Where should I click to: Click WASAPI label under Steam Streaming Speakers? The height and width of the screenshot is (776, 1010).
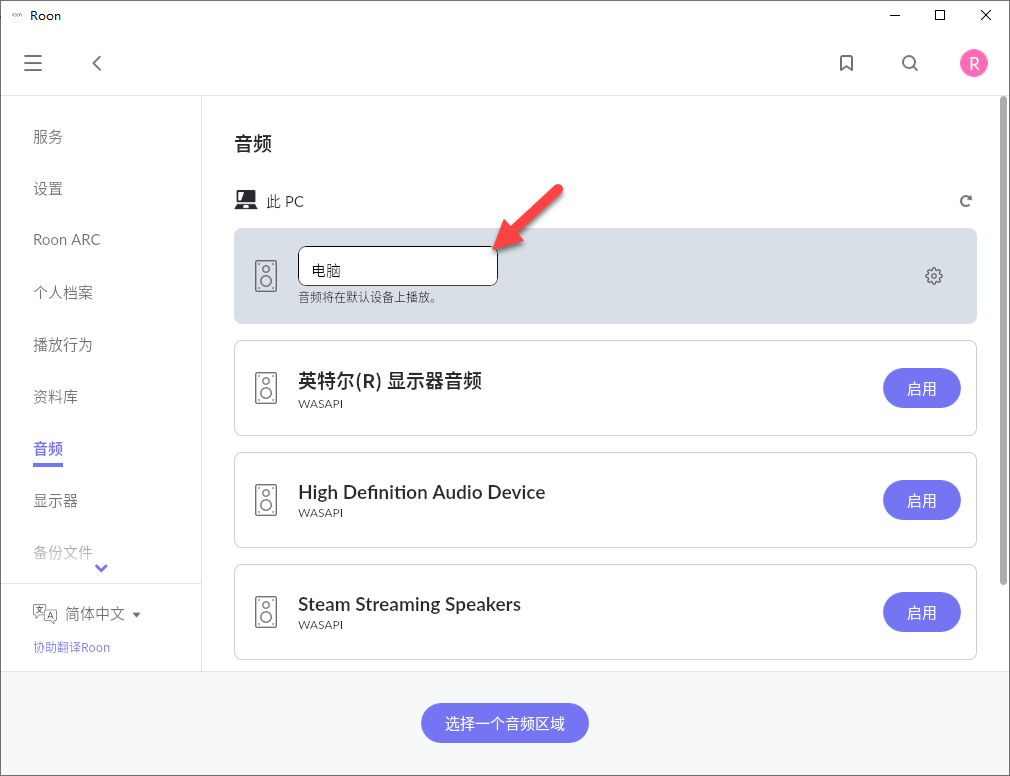pos(320,625)
